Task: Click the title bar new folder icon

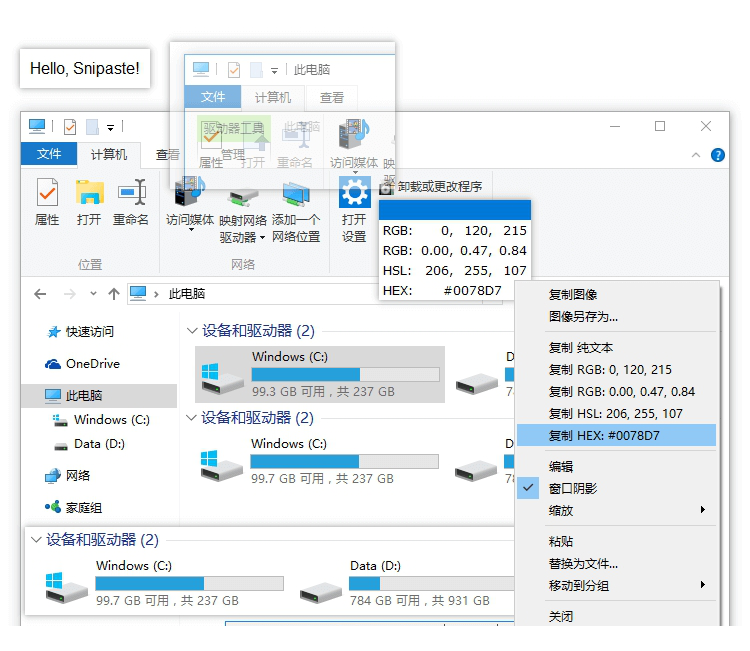Action: pos(92,127)
